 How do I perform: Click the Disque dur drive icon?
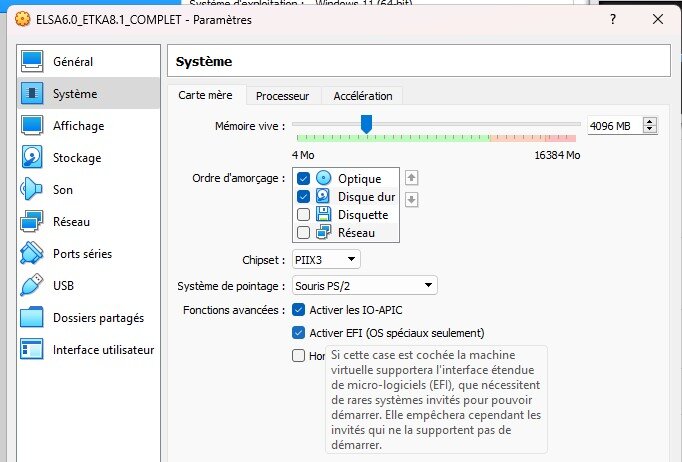(x=323, y=196)
